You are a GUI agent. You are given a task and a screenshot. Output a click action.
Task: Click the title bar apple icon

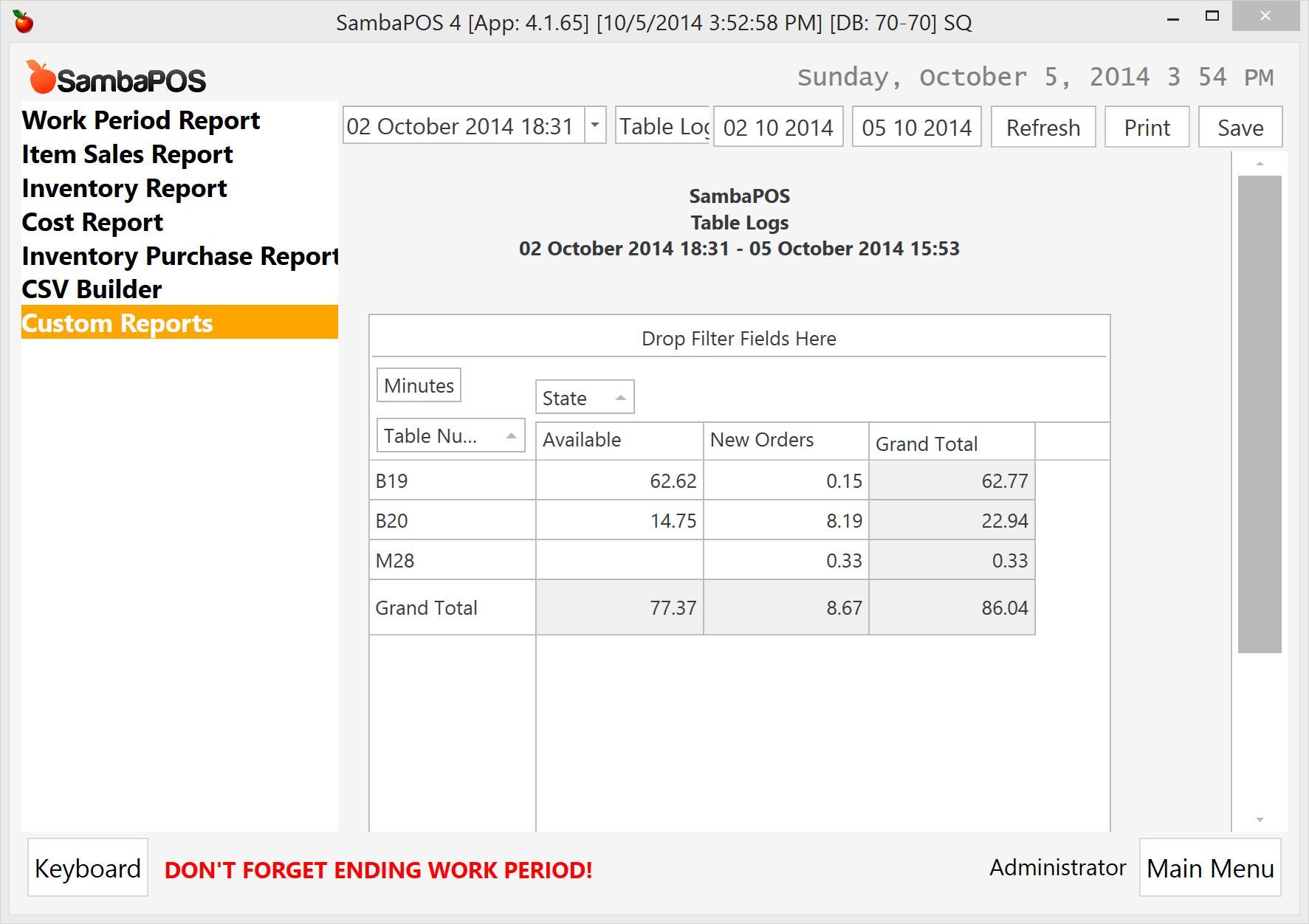[24, 22]
